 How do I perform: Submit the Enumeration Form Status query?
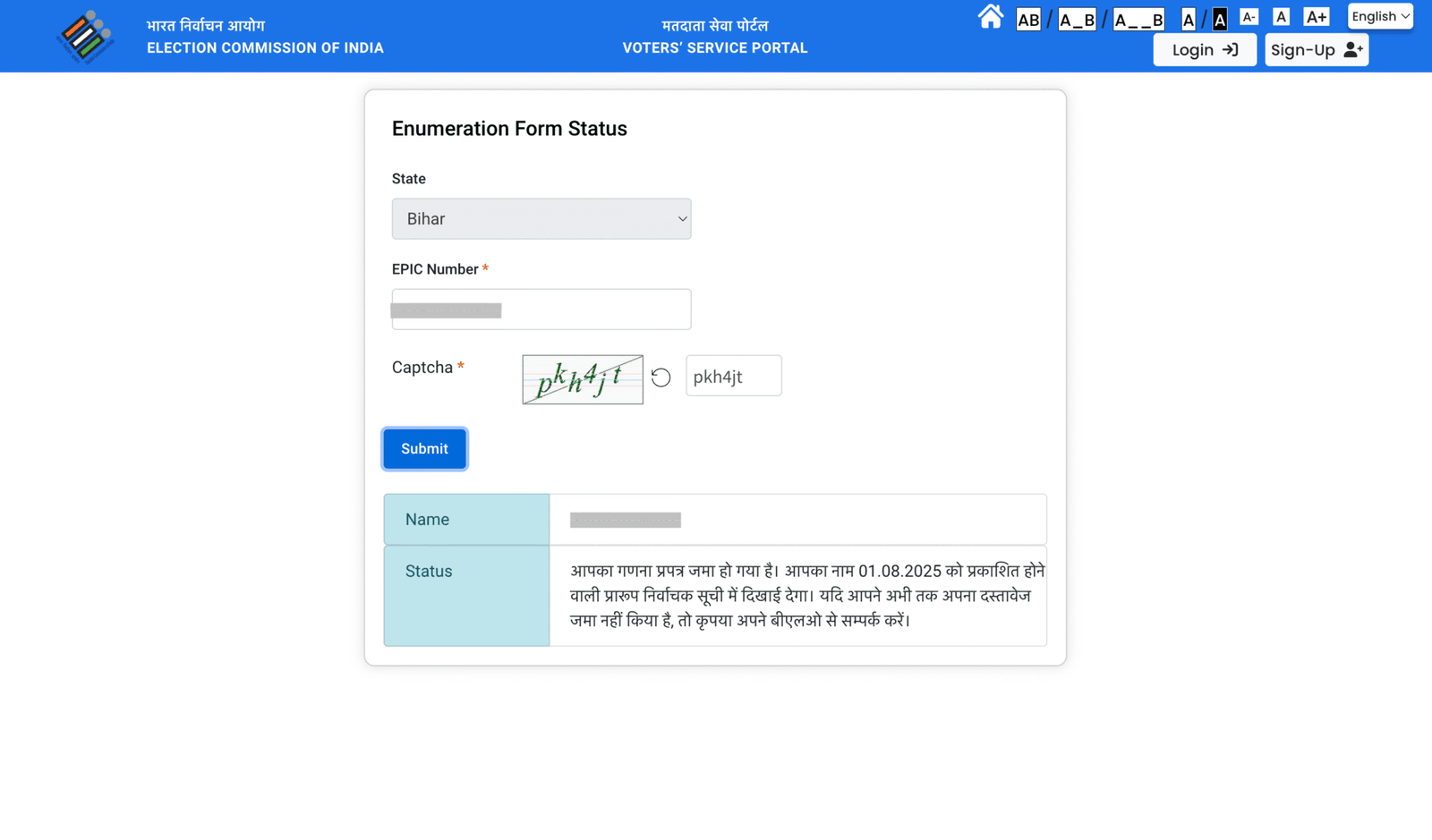[x=424, y=448]
